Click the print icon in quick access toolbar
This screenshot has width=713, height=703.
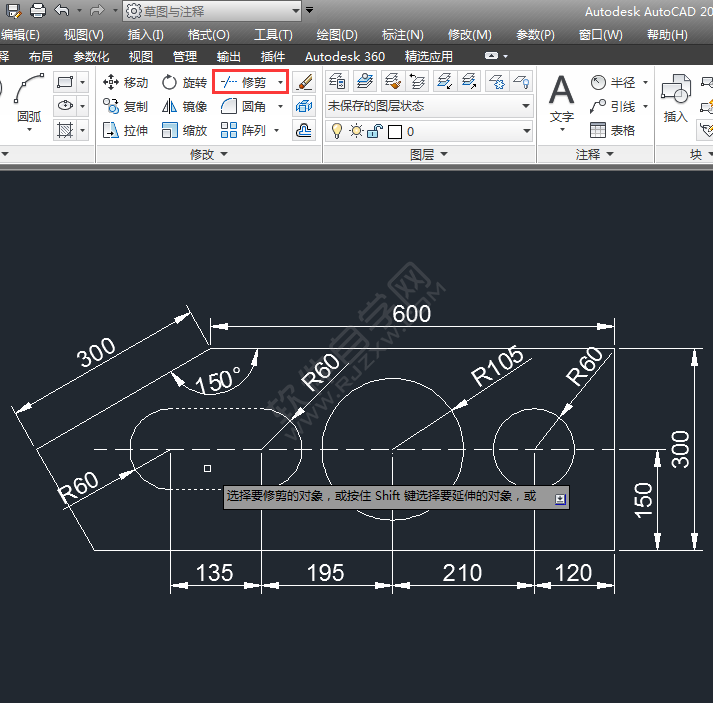[38, 11]
